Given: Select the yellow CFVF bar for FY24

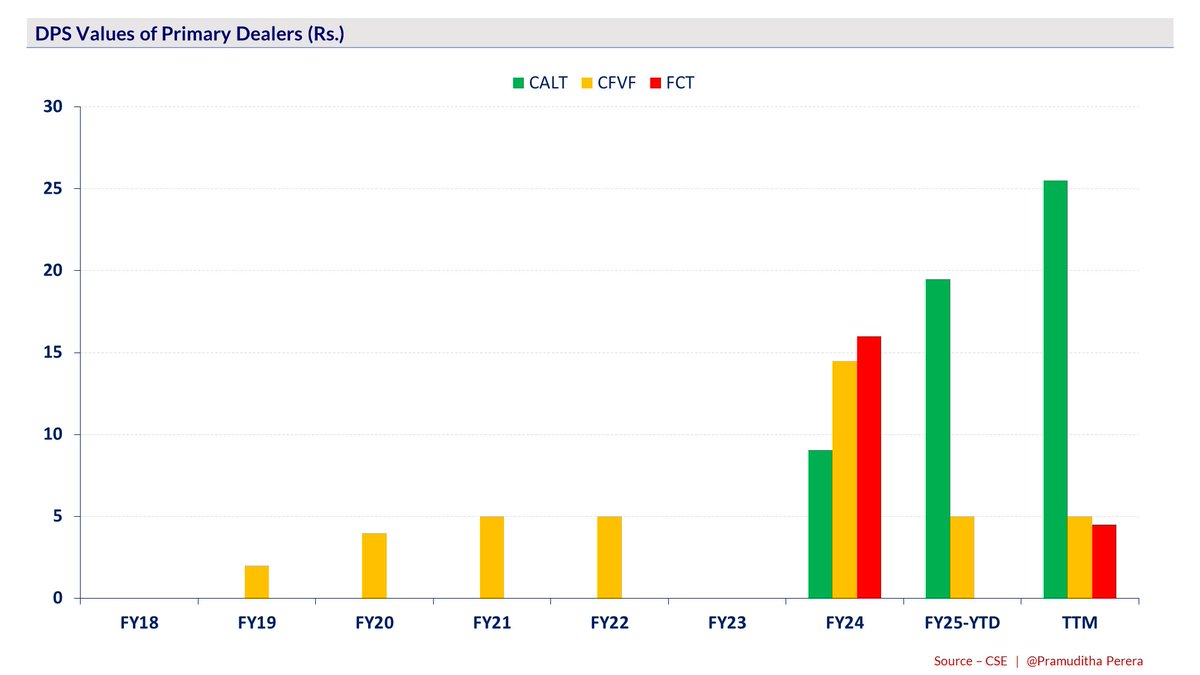Looking at the screenshot, I should [x=844, y=480].
